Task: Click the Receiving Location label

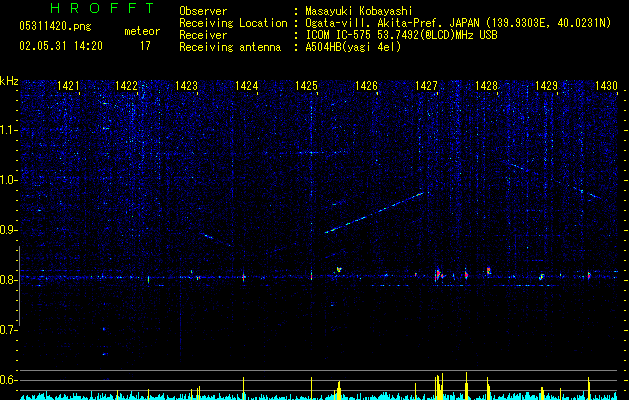Action: [x=233, y=23]
